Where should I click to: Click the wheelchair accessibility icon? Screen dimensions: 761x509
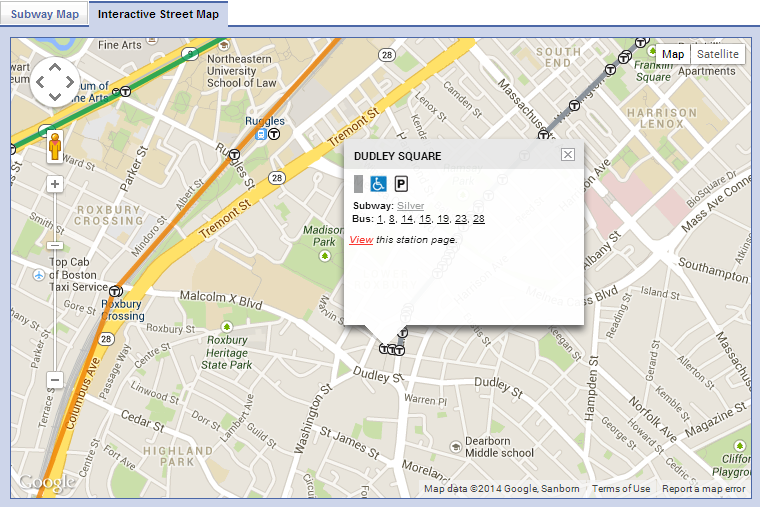379,184
